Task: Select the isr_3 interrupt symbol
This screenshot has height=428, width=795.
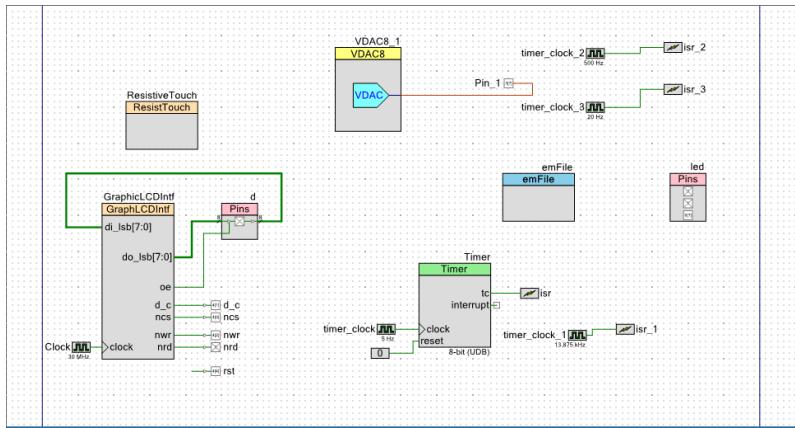Action: click(673, 90)
